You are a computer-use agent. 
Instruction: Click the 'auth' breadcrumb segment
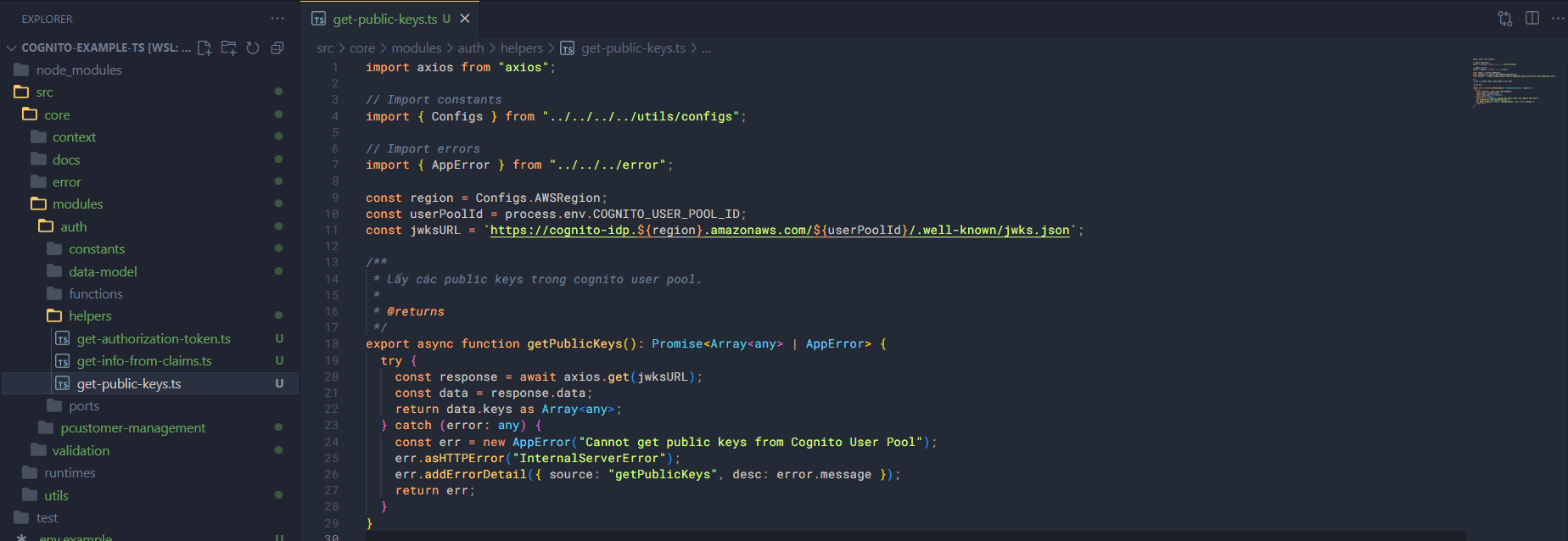point(470,48)
